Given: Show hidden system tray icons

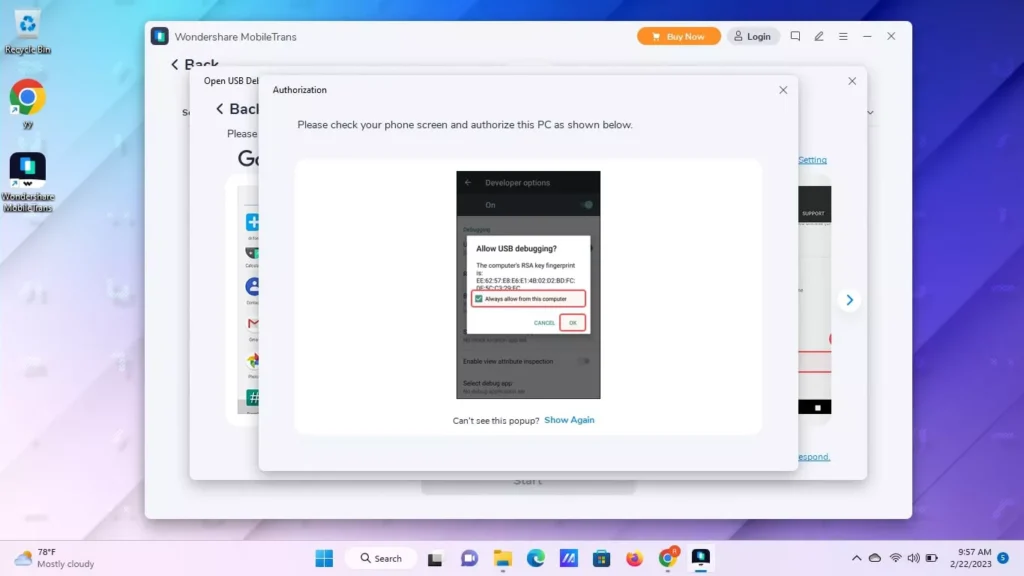Looking at the screenshot, I should tap(856, 558).
